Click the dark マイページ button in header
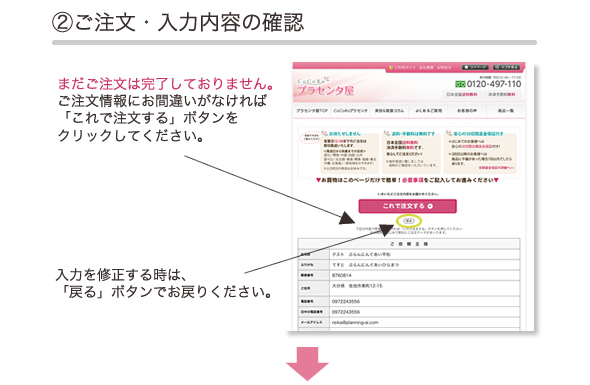This screenshot has width=590, height=385. (475, 67)
